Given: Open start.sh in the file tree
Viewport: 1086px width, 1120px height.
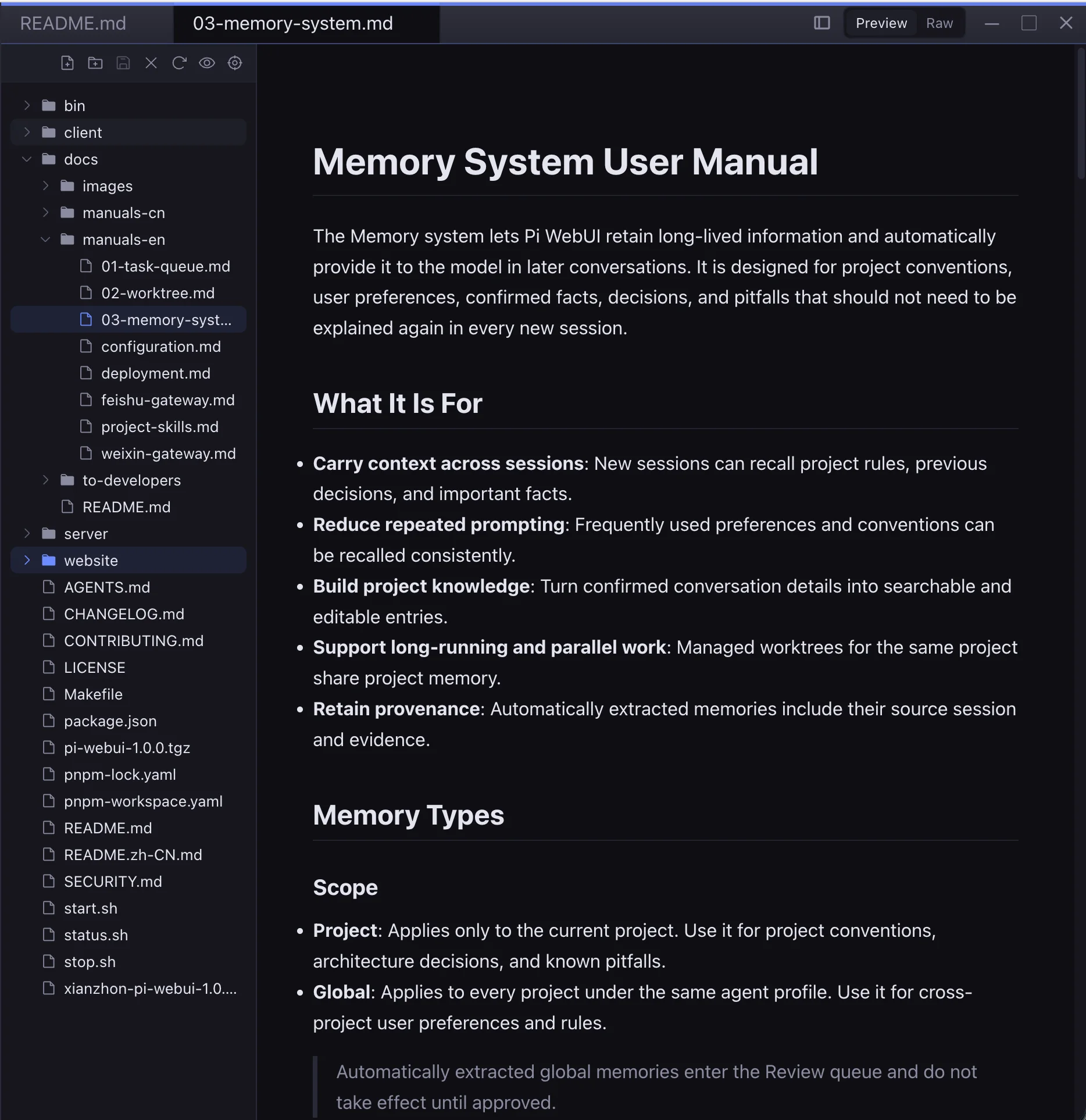Looking at the screenshot, I should pos(128,908).
